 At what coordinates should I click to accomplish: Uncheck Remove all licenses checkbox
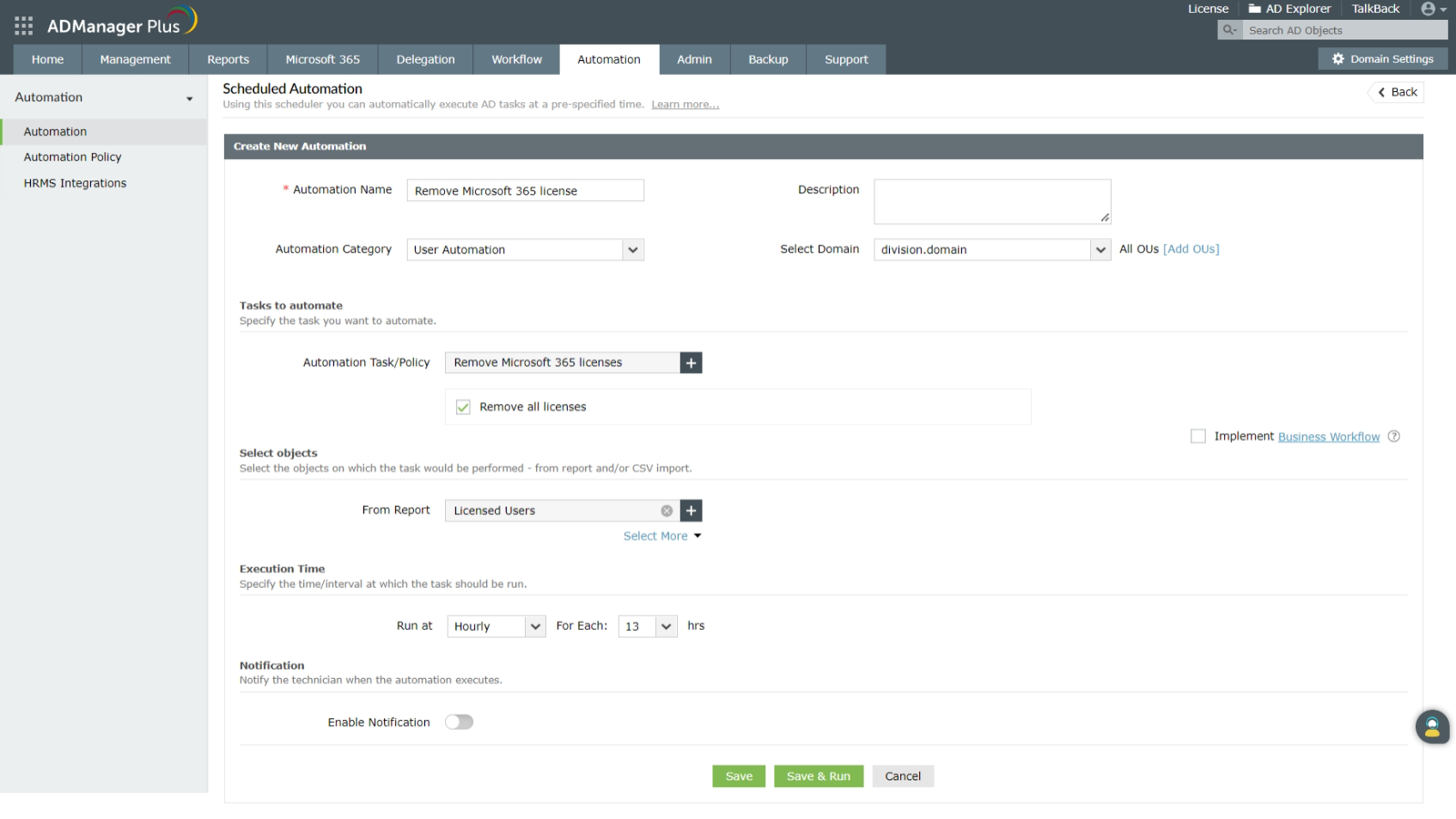tap(463, 407)
